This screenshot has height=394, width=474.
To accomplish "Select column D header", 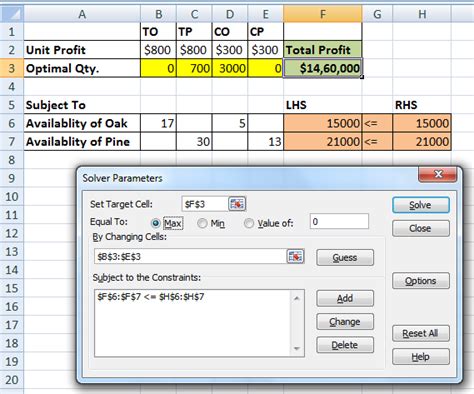I will tap(230, 14).
